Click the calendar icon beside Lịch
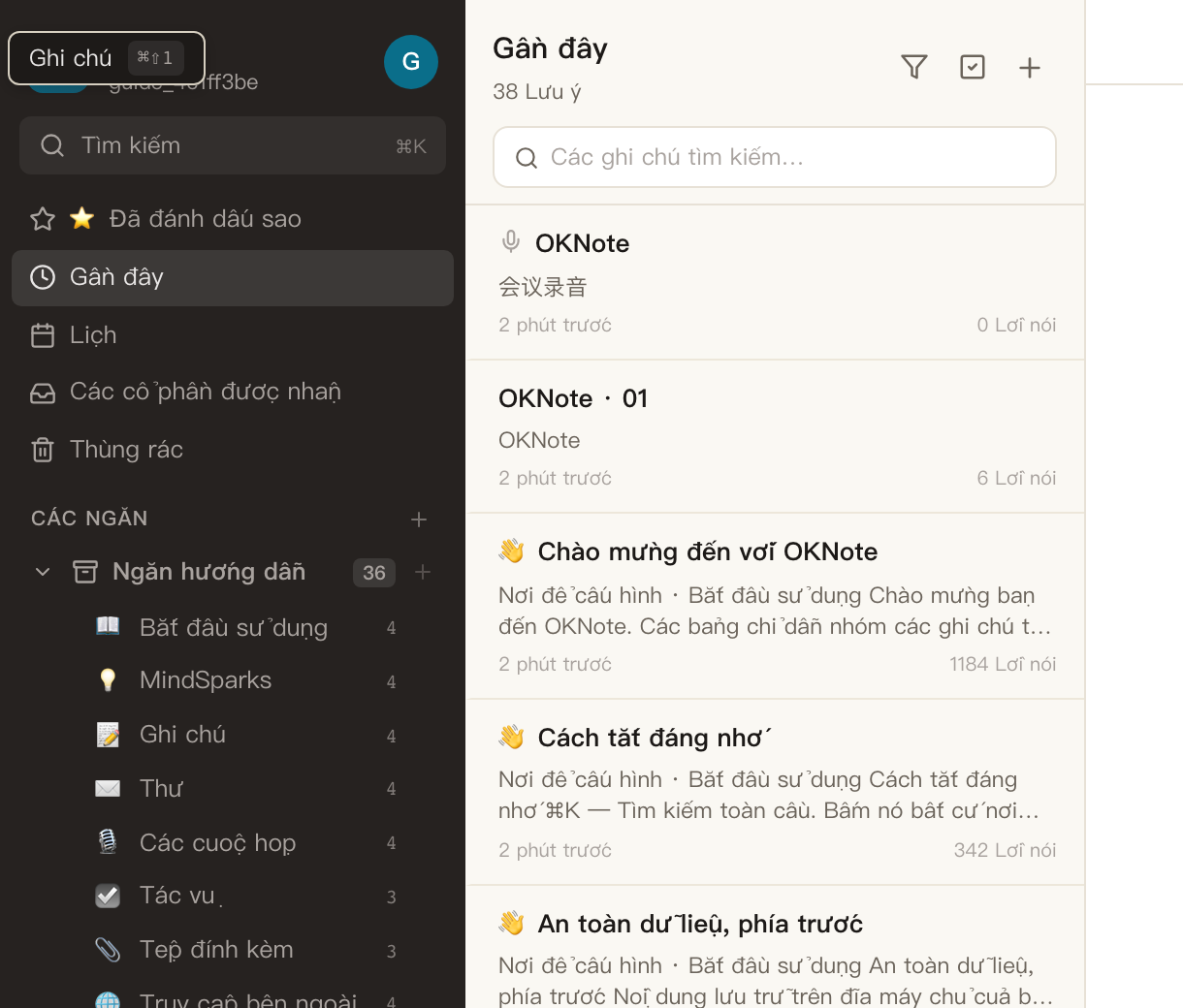This screenshot has height=1008, width=1183. click(x=43, y=335)
